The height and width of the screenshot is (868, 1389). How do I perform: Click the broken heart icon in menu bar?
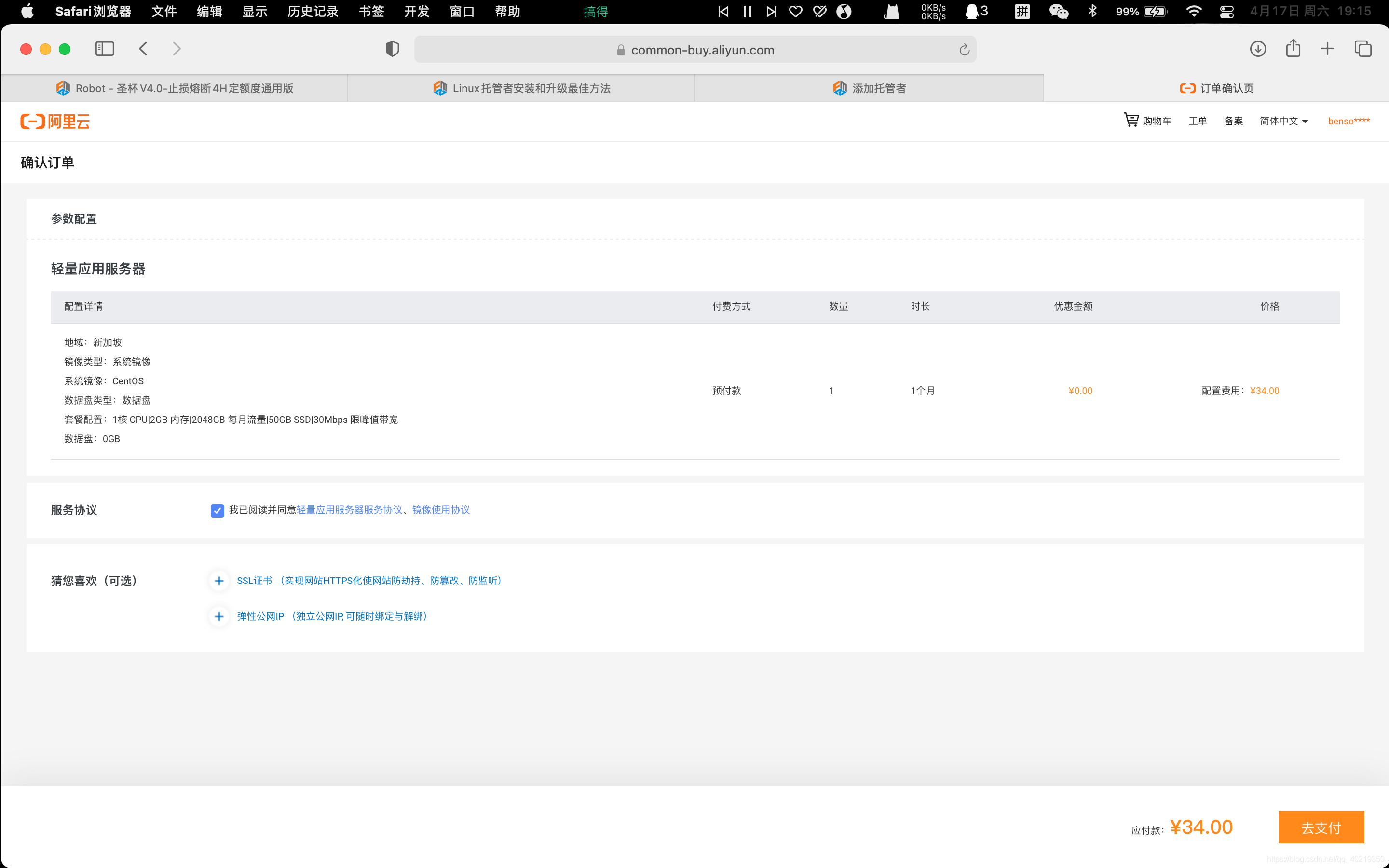(819, 11)
